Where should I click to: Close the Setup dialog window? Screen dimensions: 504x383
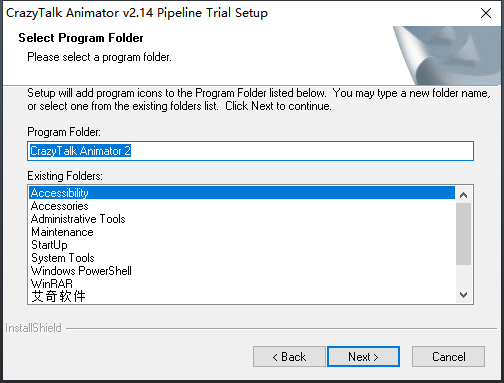[x=486, y=13]
